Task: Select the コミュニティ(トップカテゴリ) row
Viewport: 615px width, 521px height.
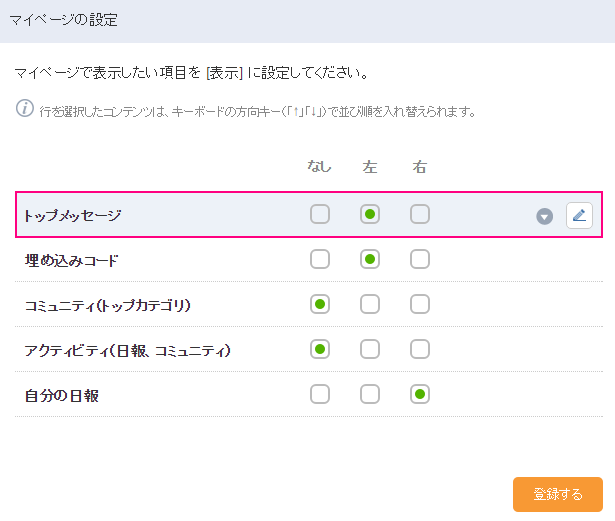Action: click(x=107, y=305)
